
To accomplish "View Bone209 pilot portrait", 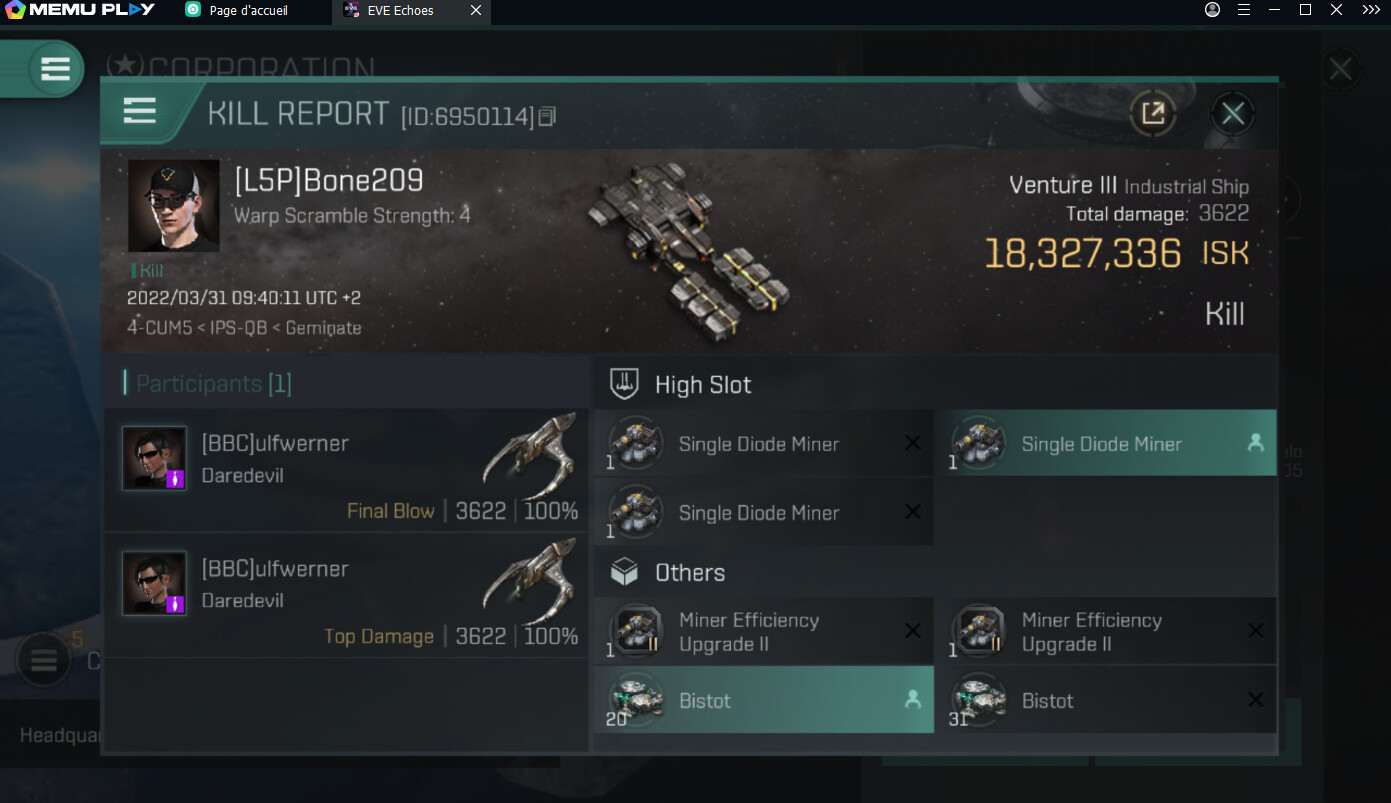I will pyautogui.click(x=173, y=205).
